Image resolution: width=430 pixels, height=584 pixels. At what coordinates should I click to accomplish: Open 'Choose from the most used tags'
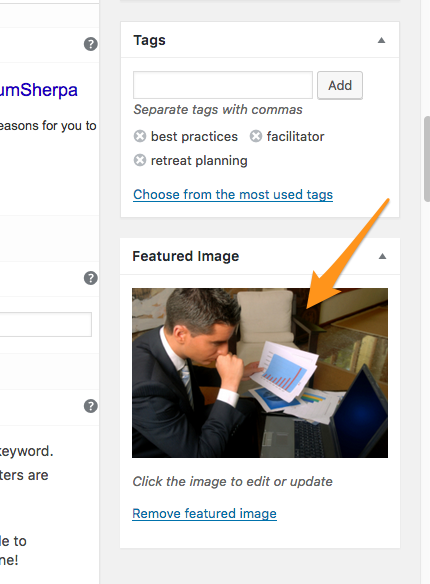coord(233,194)
